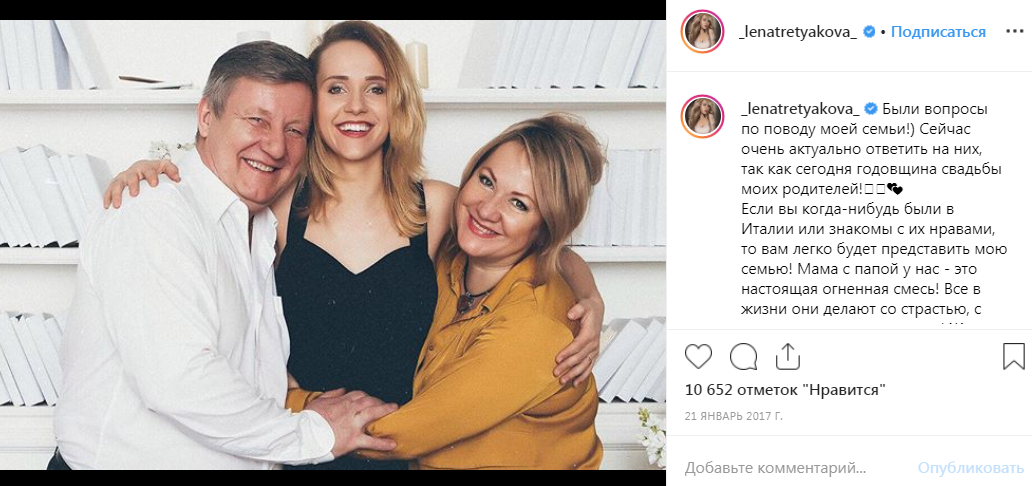
Task: Open the profile avatar in the post header
Action: tap(703, 32)
